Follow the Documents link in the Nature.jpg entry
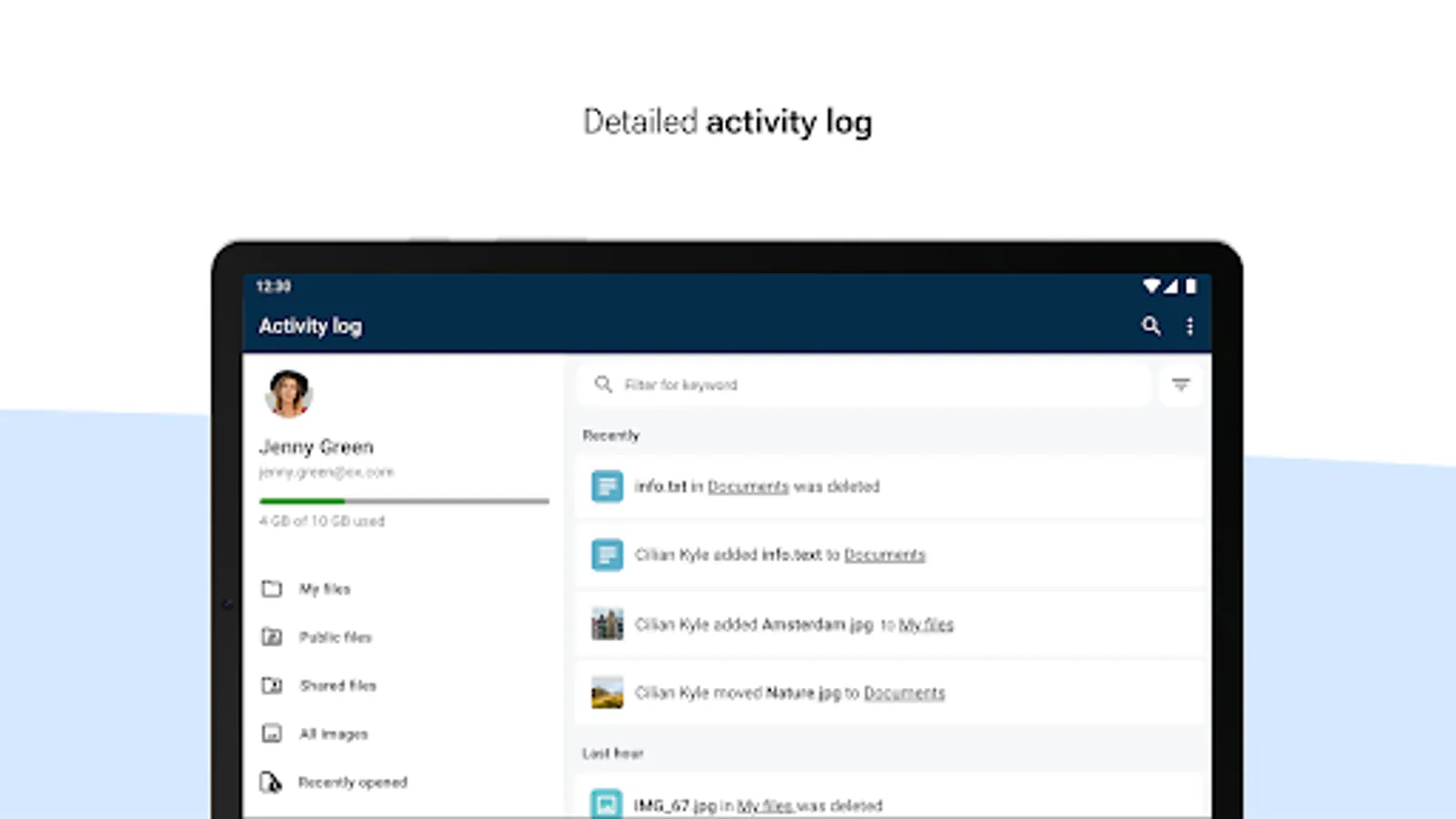Image resolution: width=1456 pixels, height=819 pixels. pyautogui.click(x=905, y=693)
